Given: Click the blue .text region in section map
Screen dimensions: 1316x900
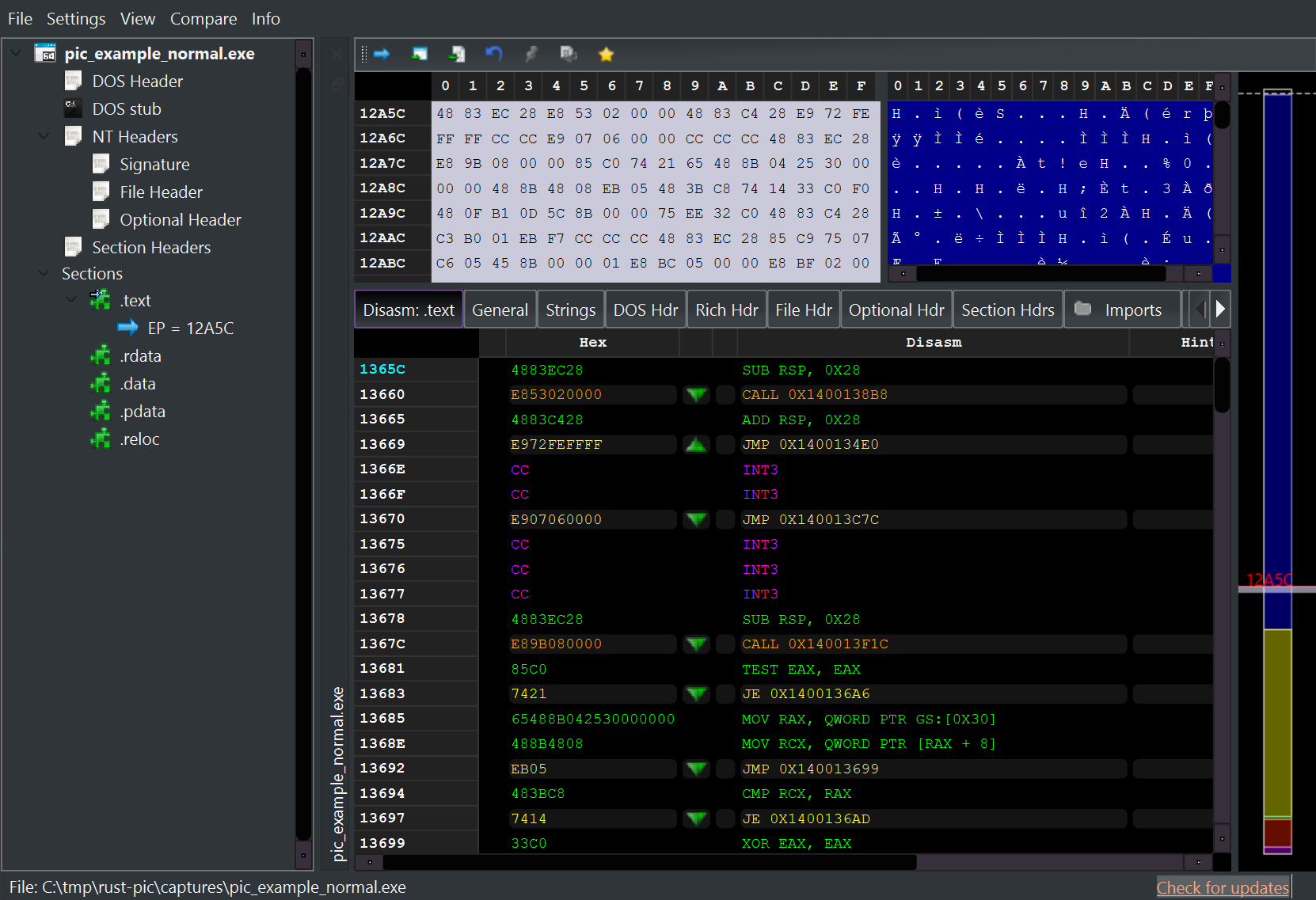Looking at the screenshot, I should (1277, 360).
